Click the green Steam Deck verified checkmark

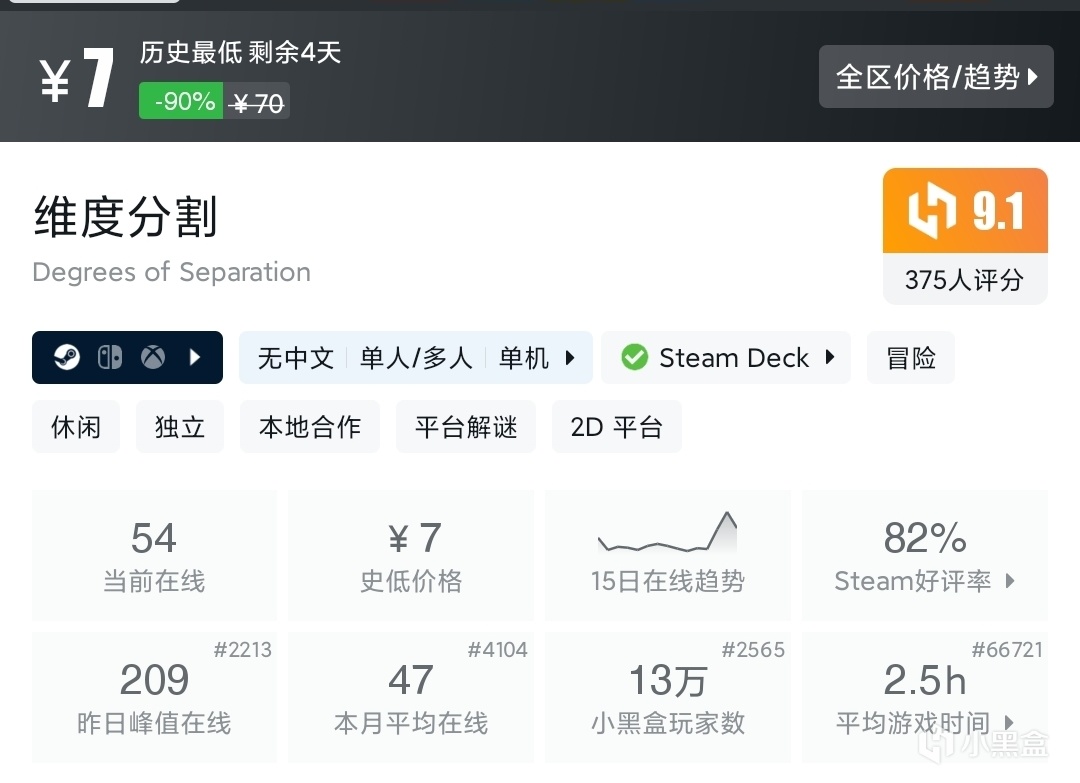pos(634,358)
